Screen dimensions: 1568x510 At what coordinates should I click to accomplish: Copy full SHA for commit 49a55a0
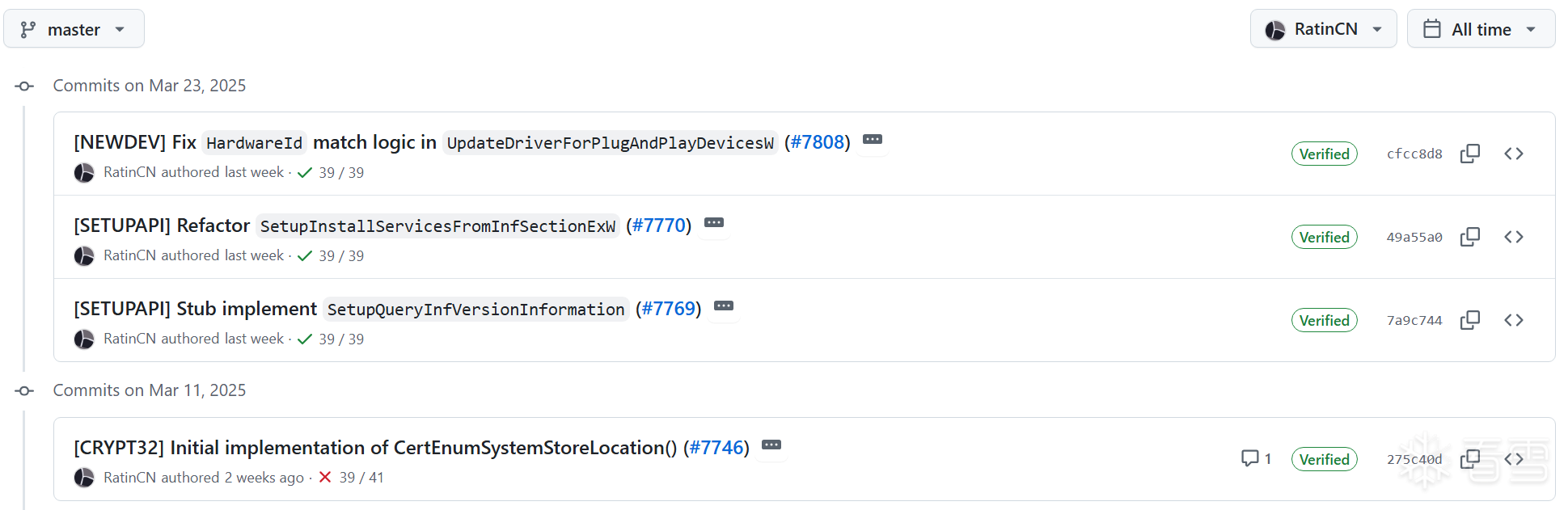[x=1470, y=237]
